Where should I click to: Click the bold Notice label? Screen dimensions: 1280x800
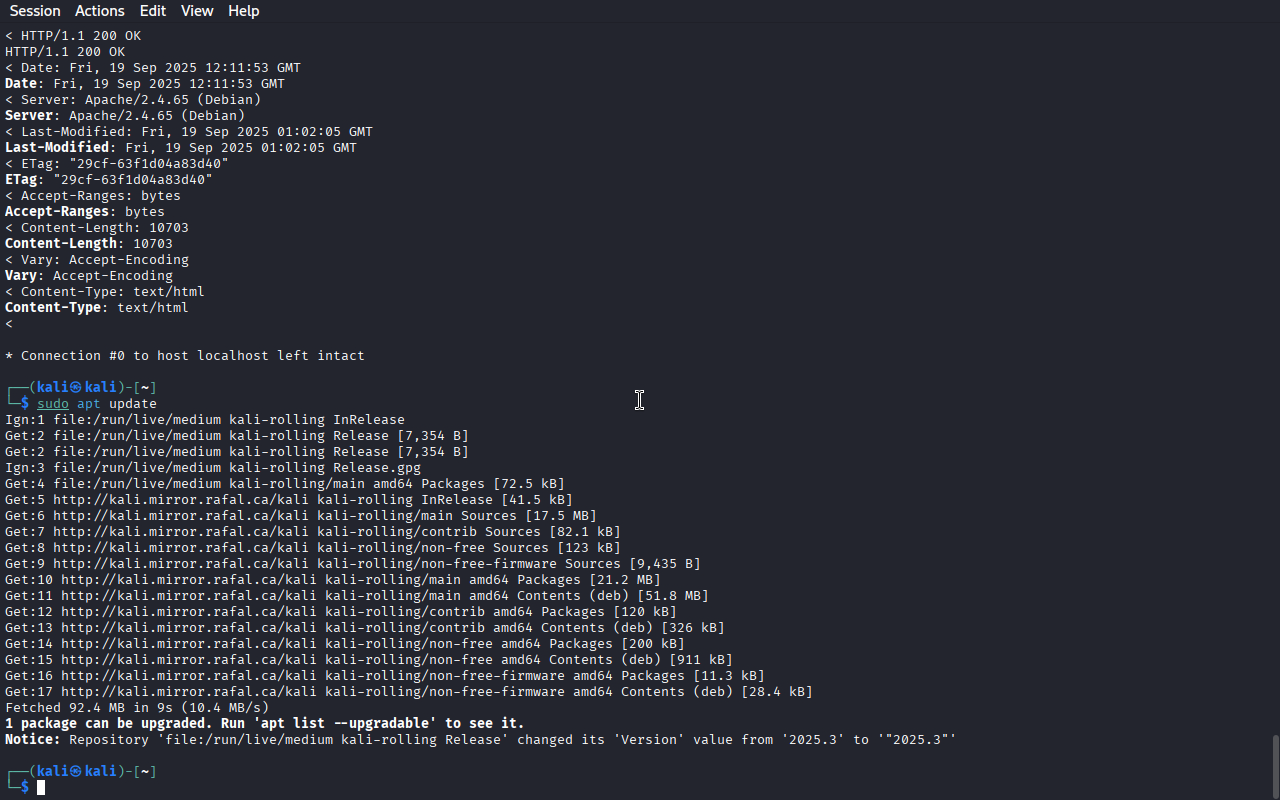33,740
